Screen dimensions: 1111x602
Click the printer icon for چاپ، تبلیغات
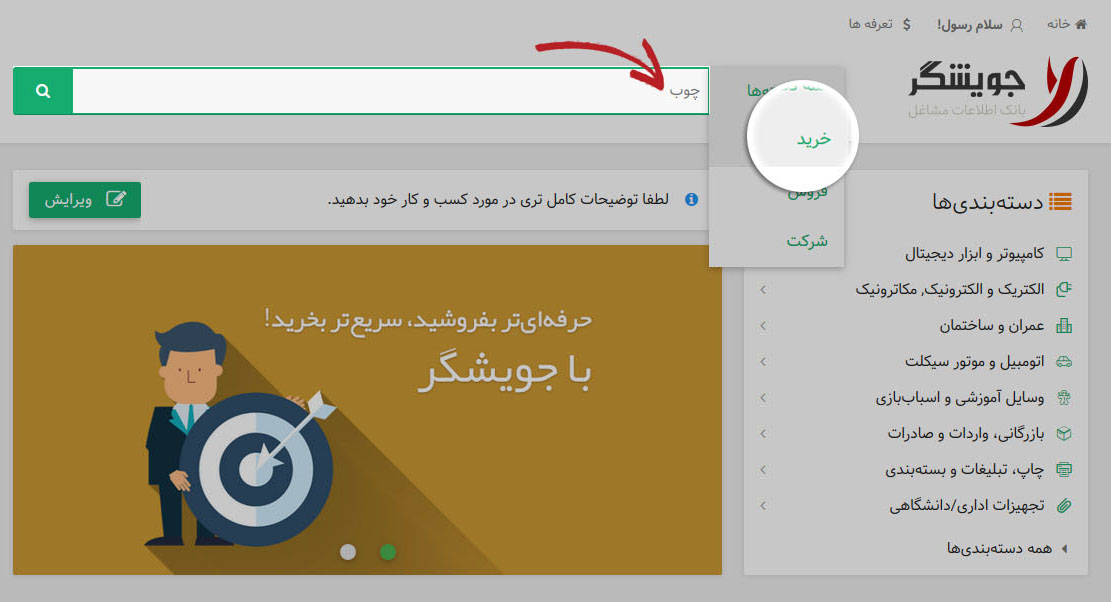point(1064,470)
